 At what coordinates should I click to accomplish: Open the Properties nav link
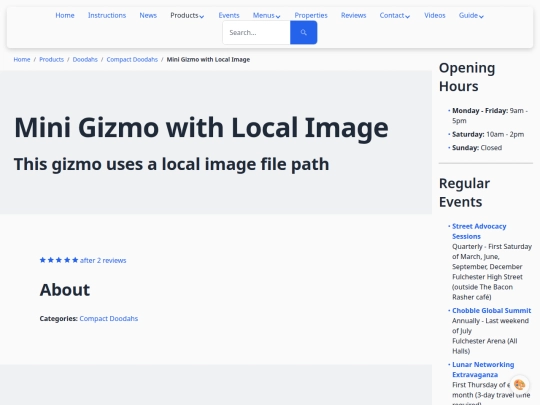[x=311, y=15]
